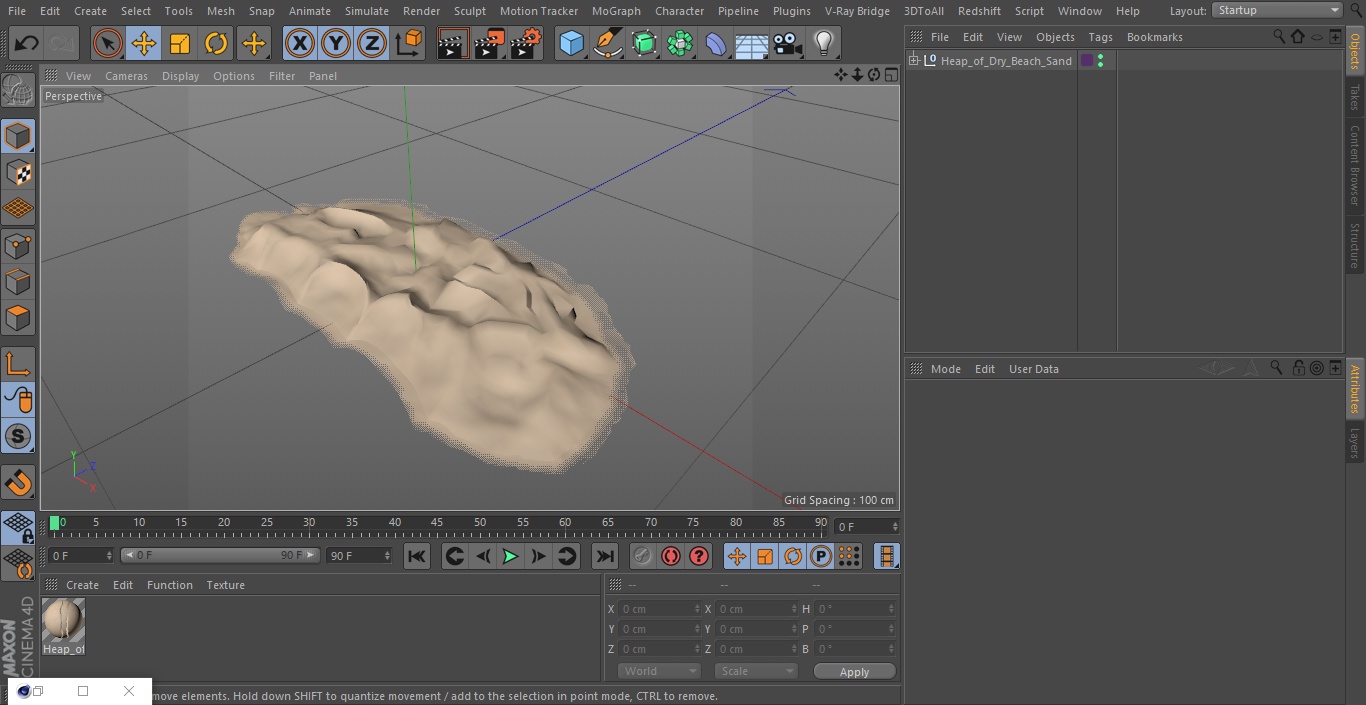Screen dimensions: 1366x705
Task: Toggle Z axis lock
Action: 372,43
